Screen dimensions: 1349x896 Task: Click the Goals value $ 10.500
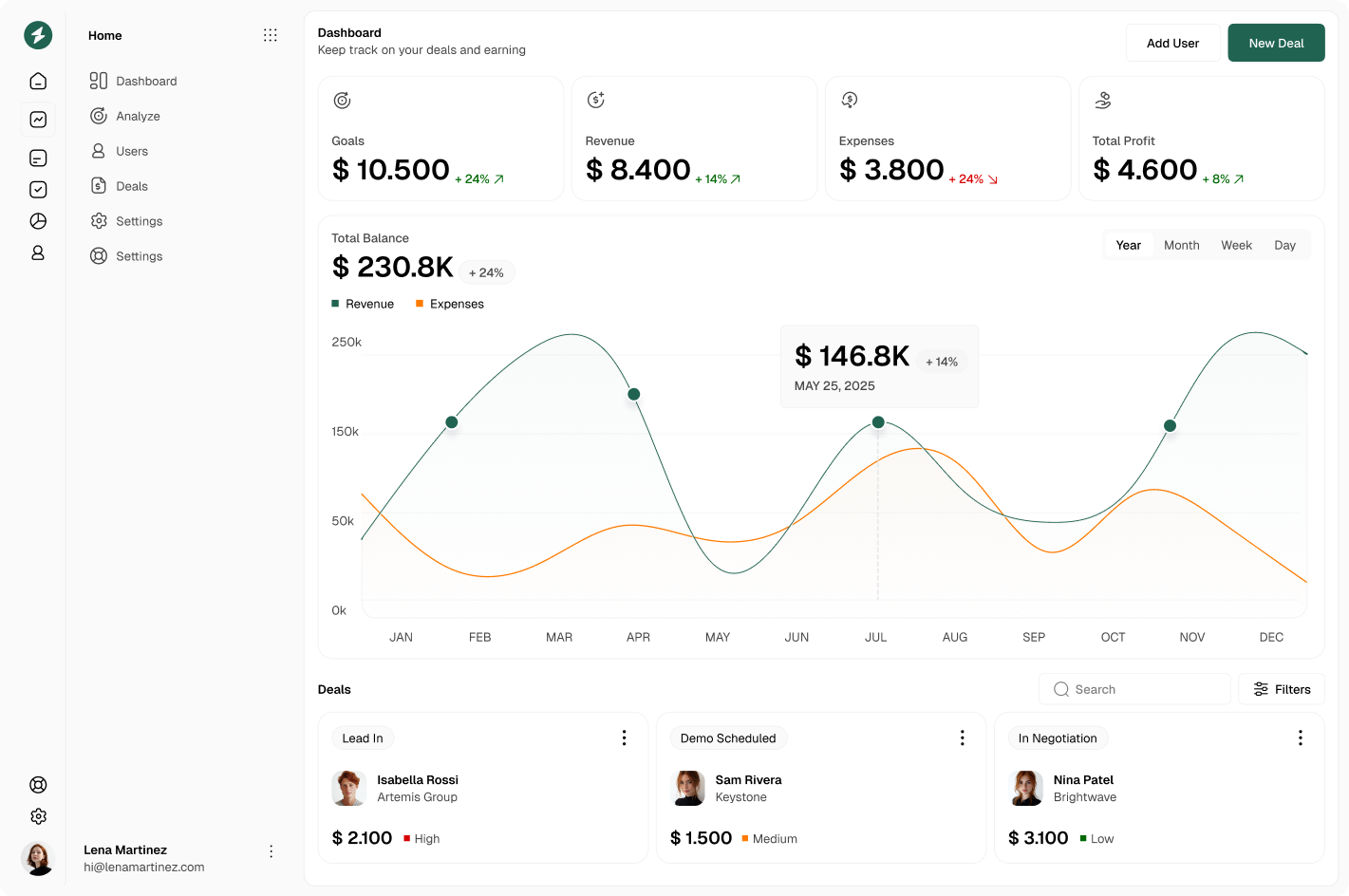tap(391, 170)
